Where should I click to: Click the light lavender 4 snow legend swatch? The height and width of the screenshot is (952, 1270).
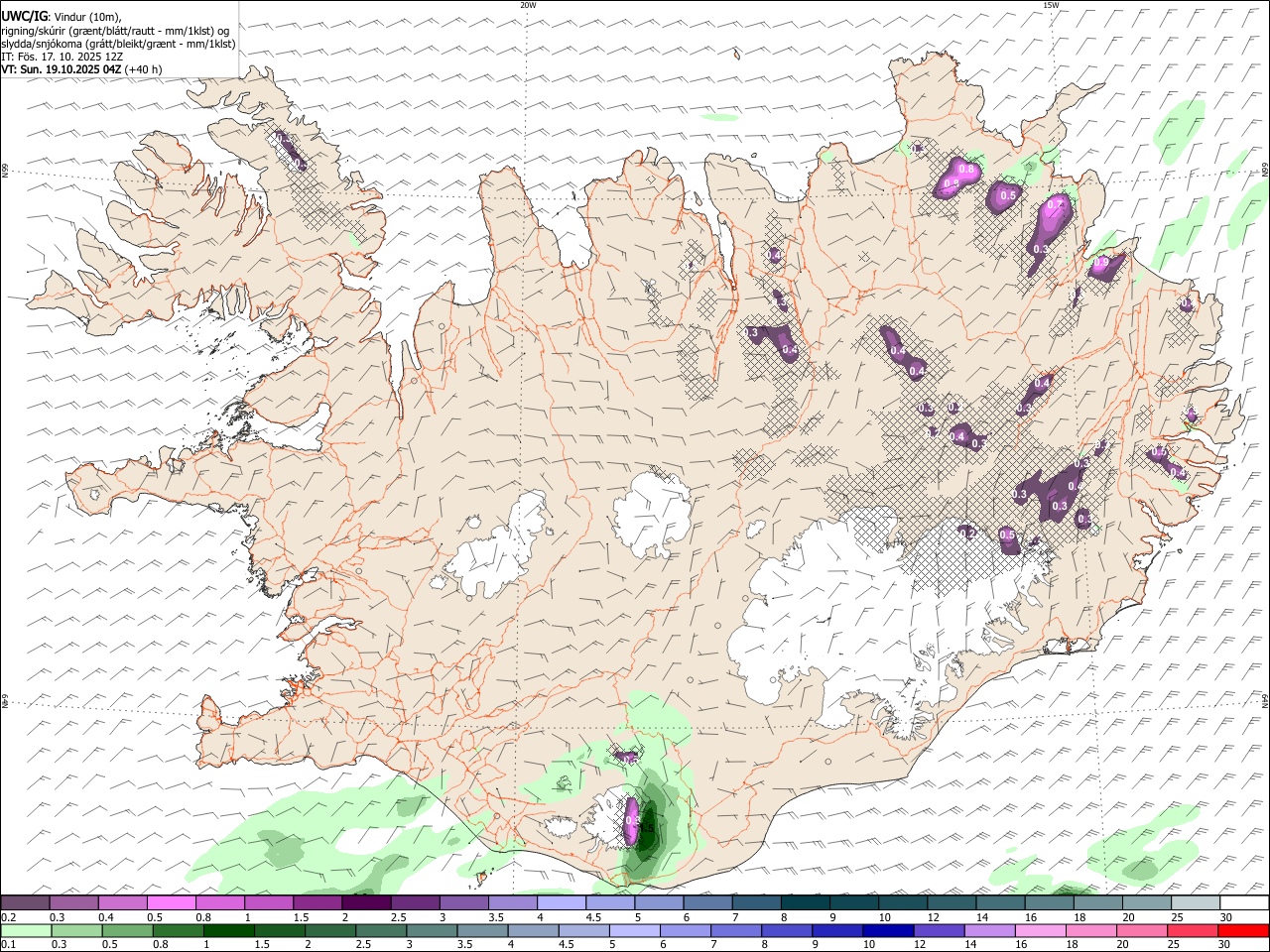click(x=562, y=902)
